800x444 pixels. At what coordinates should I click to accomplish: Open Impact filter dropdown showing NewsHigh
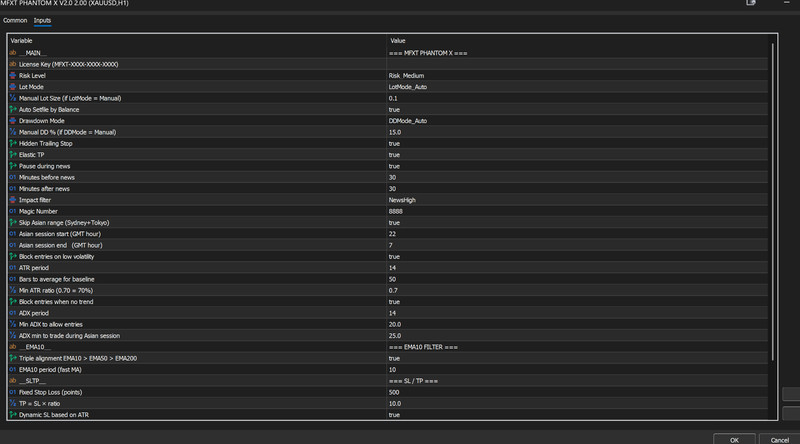[577, 200]
